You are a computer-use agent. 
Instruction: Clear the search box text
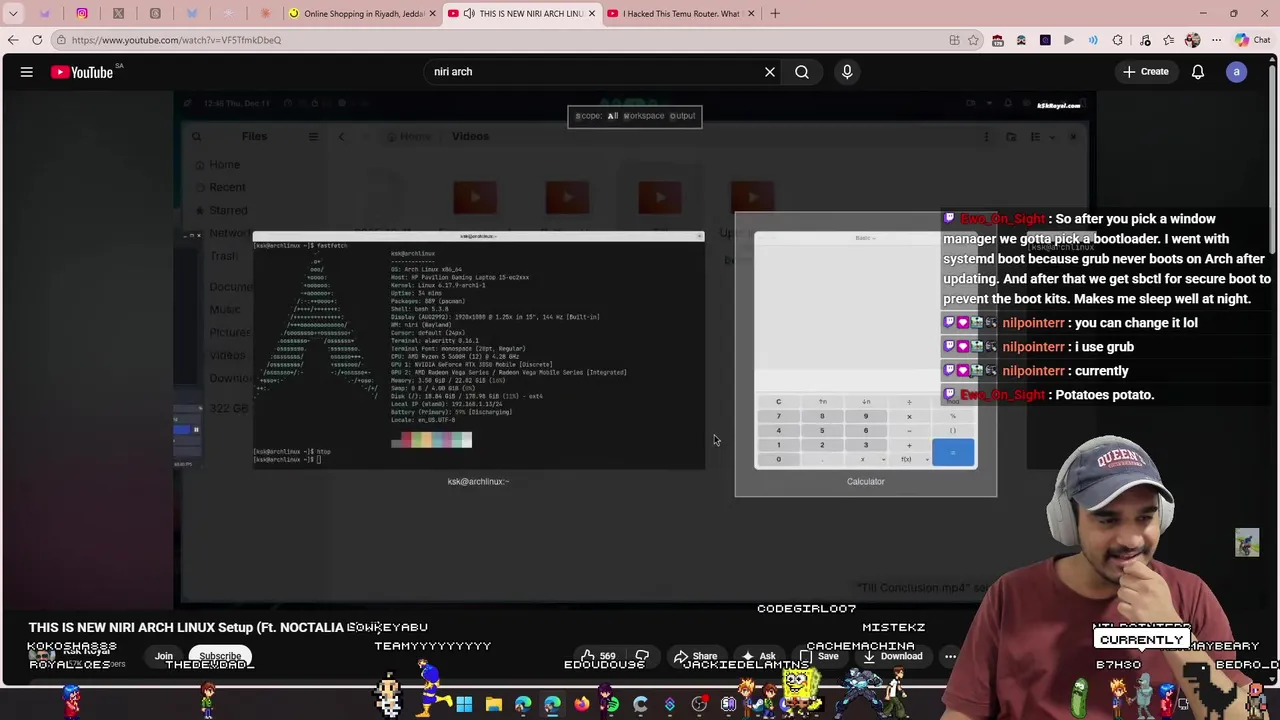point(770,72)
